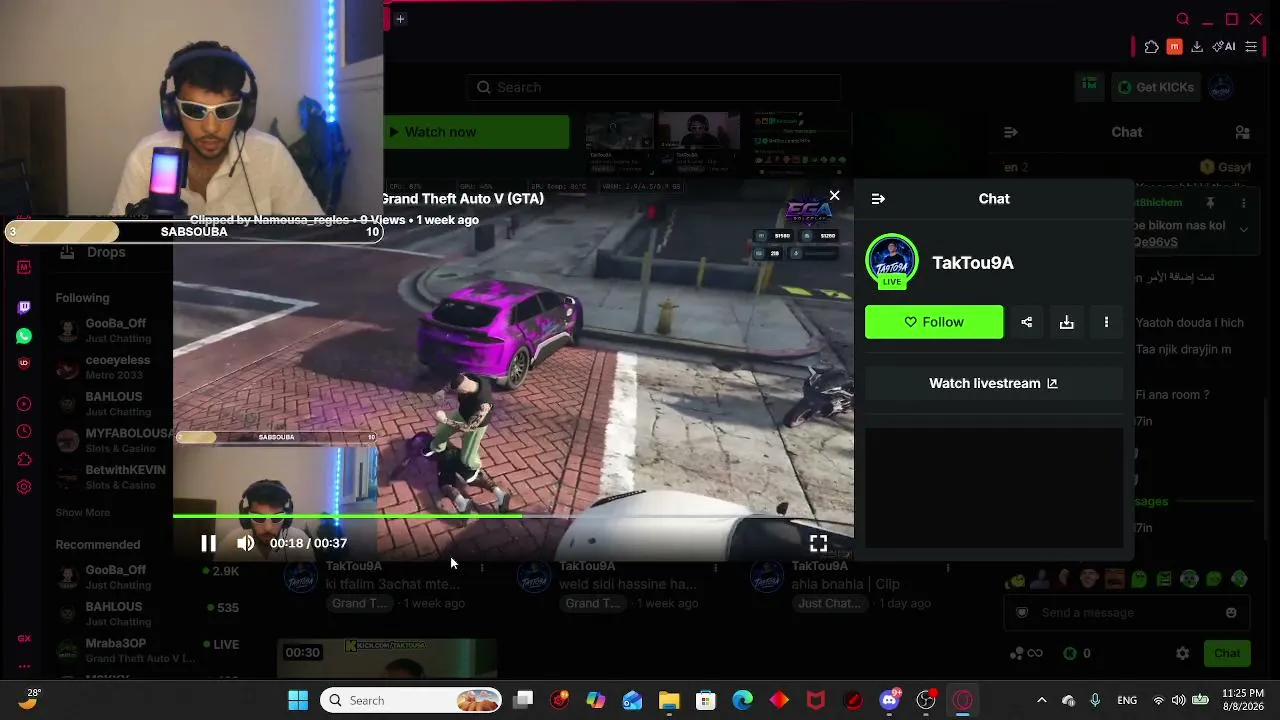Image resolution: width=1280 pixels, height=720 pixels.
Task: Open the Opera sidebar player icon
Action: 24,404
